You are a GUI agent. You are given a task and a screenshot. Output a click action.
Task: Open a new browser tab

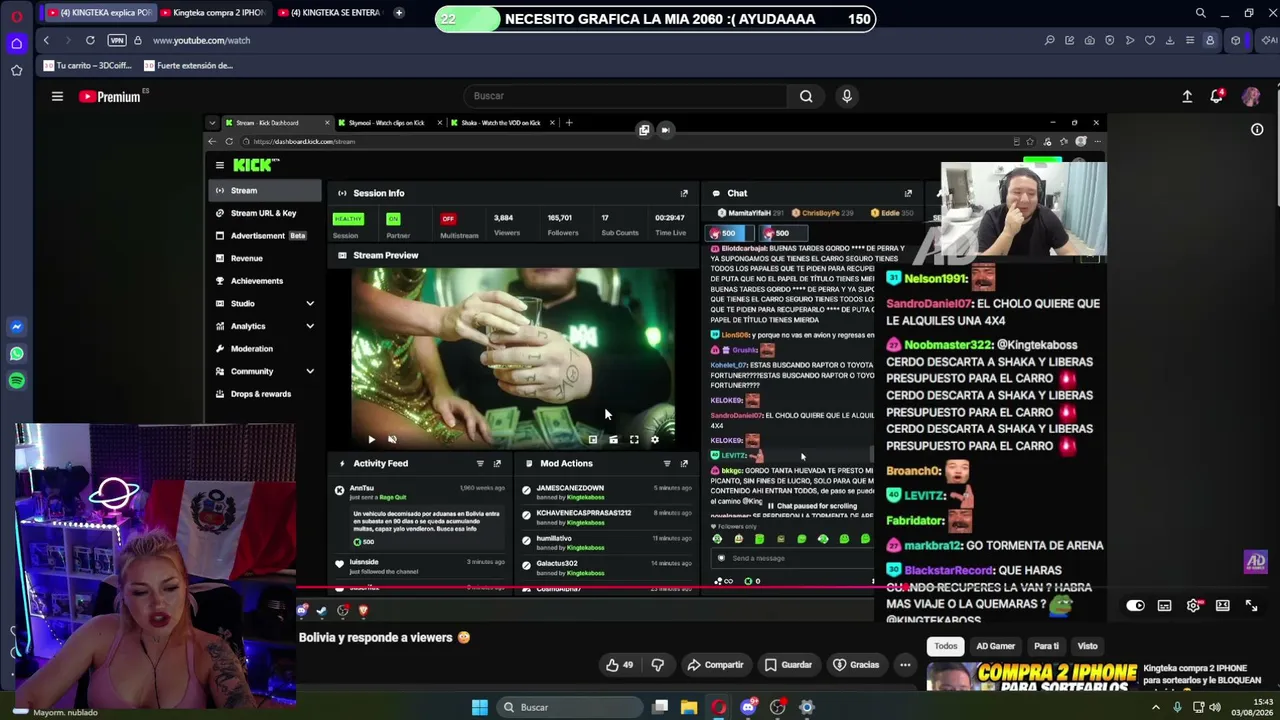(399, 13)
